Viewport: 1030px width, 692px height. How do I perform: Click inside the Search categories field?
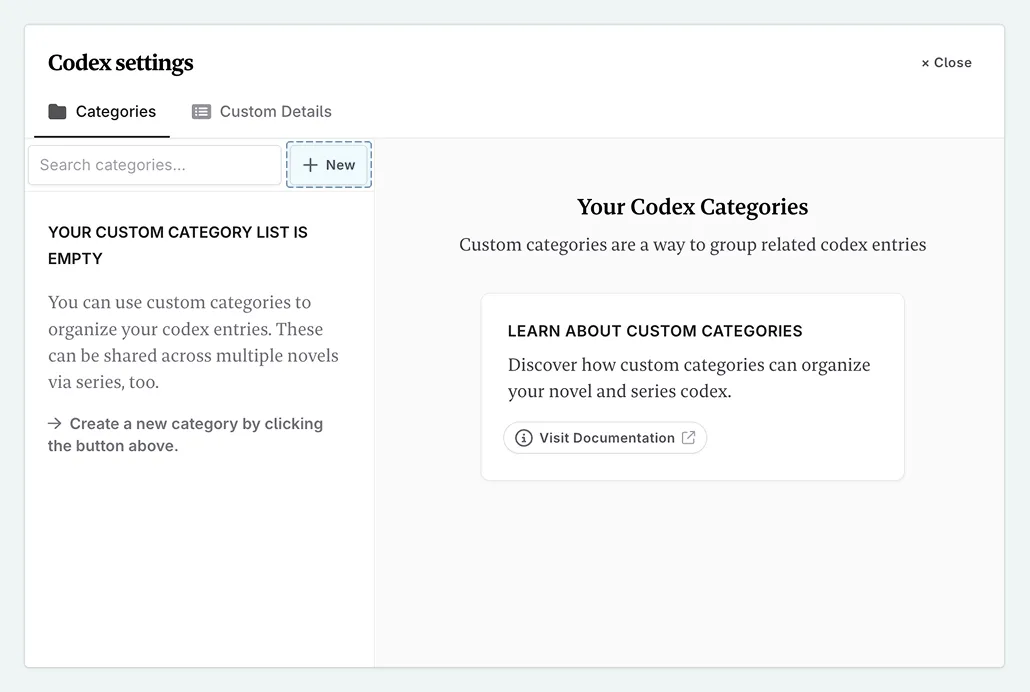pyautogui.click(x=154, y=164)
